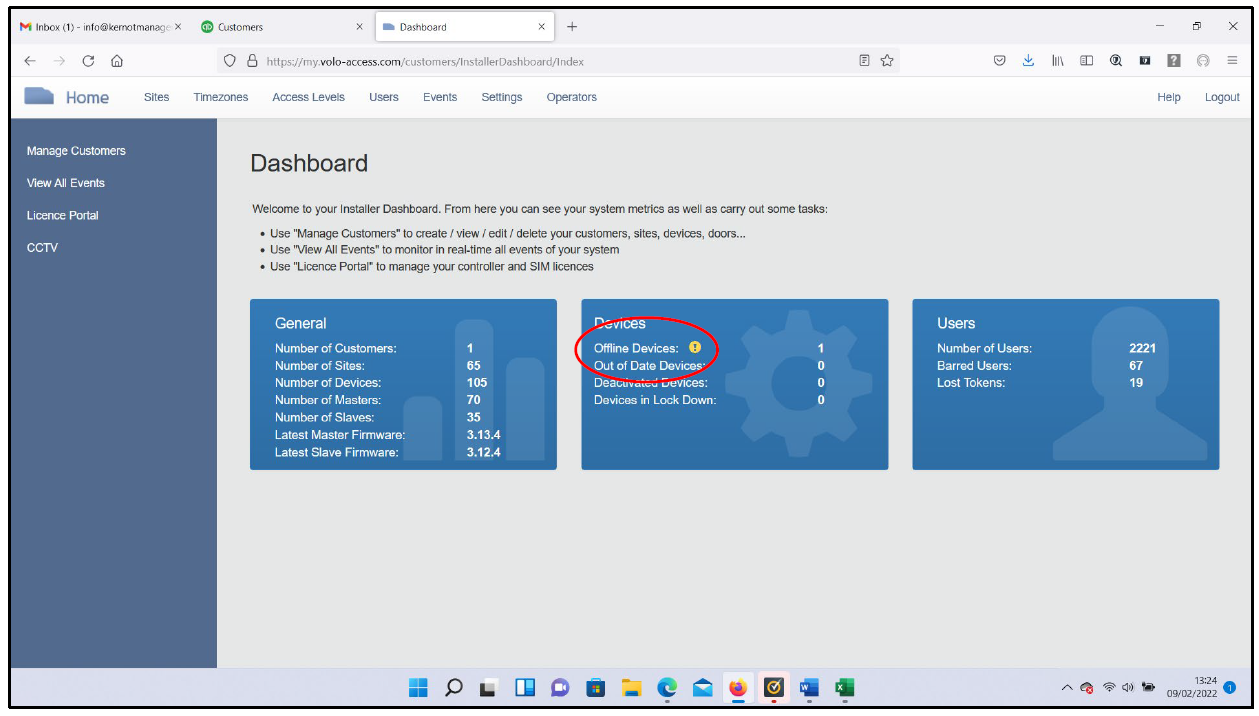Launch Microsoft Excel from the taskbar

pos(844,687)
